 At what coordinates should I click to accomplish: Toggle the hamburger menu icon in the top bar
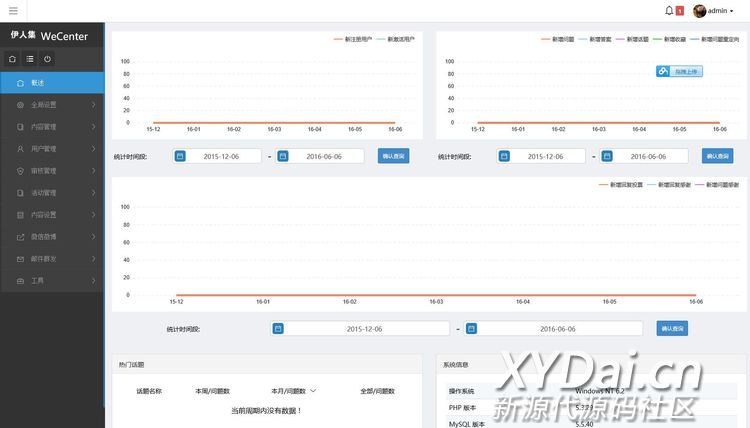coord(13,11)
